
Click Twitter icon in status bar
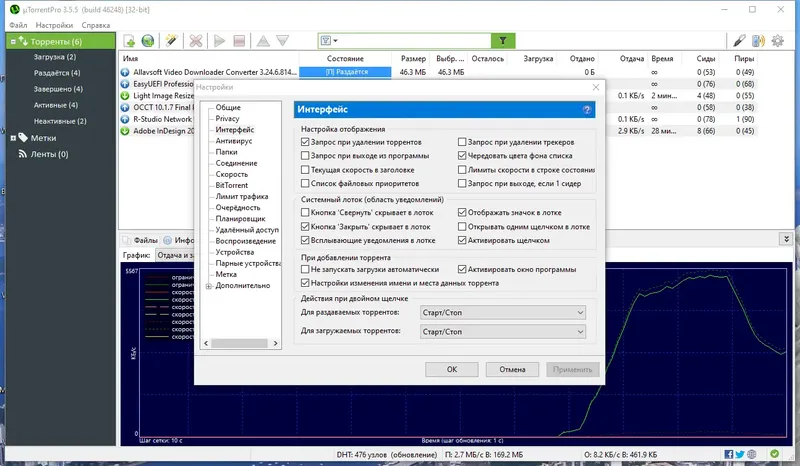740,454
